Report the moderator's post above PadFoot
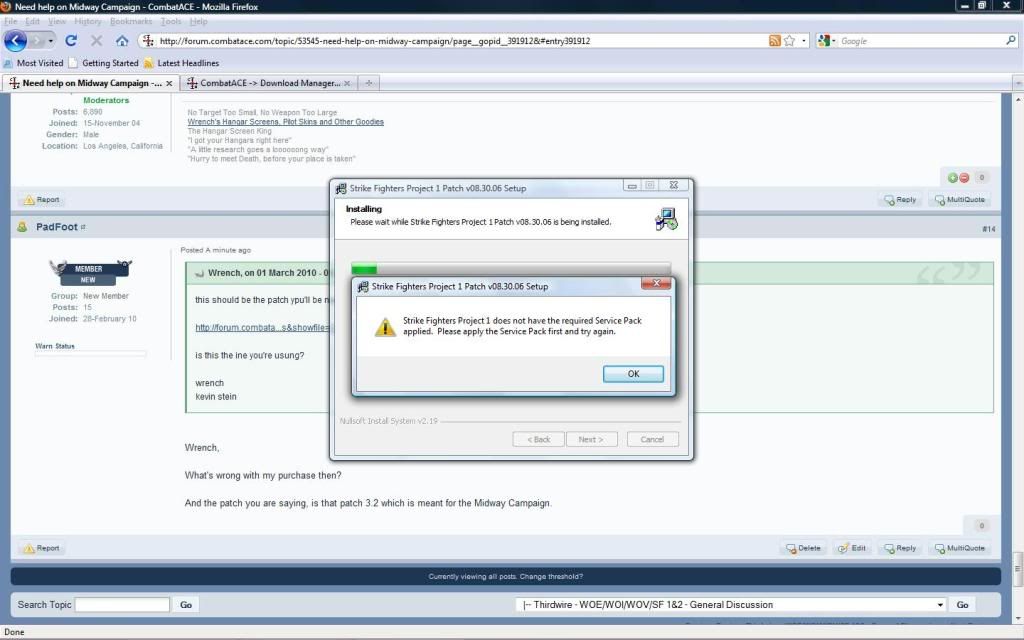The width and height of the screenshot is (1024, 640). click(x=42, y=199)
